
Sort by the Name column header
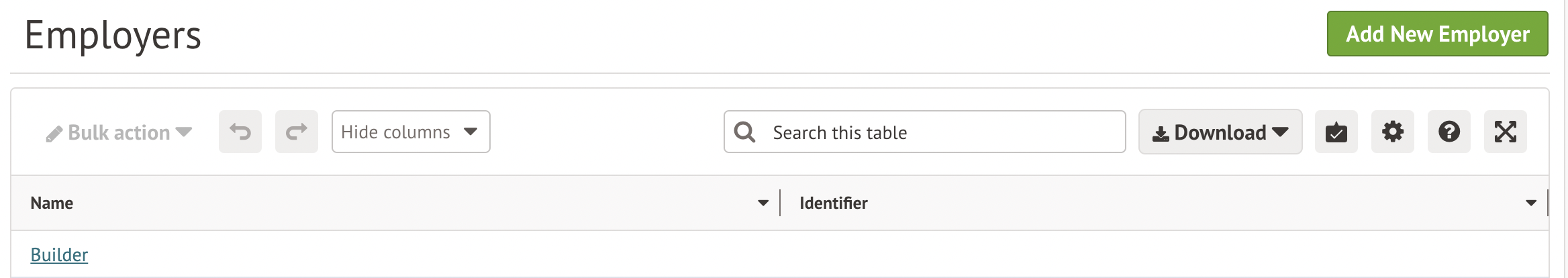pyautogui.click(x=52, y=203)
